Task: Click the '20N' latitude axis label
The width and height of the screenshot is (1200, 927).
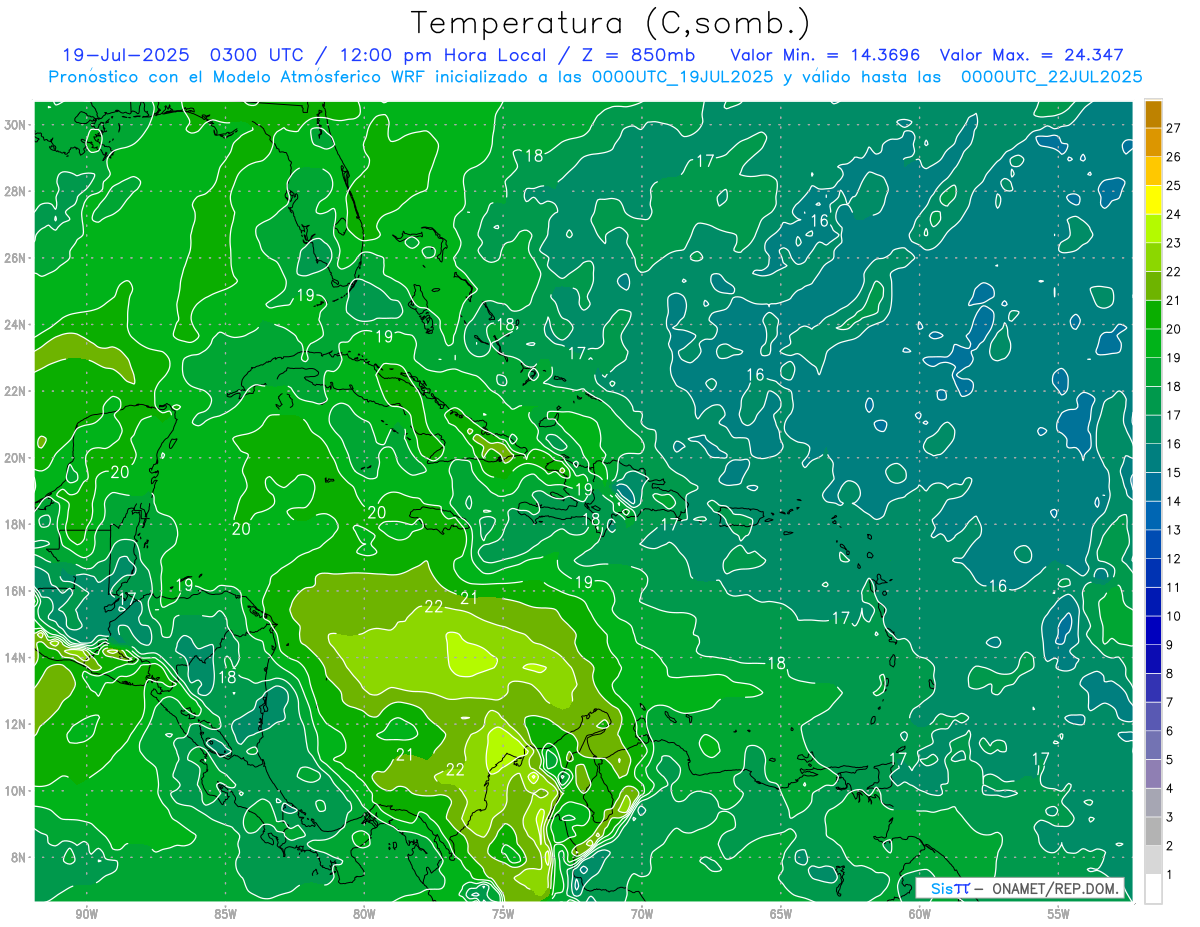Action: tap(17, 458)
